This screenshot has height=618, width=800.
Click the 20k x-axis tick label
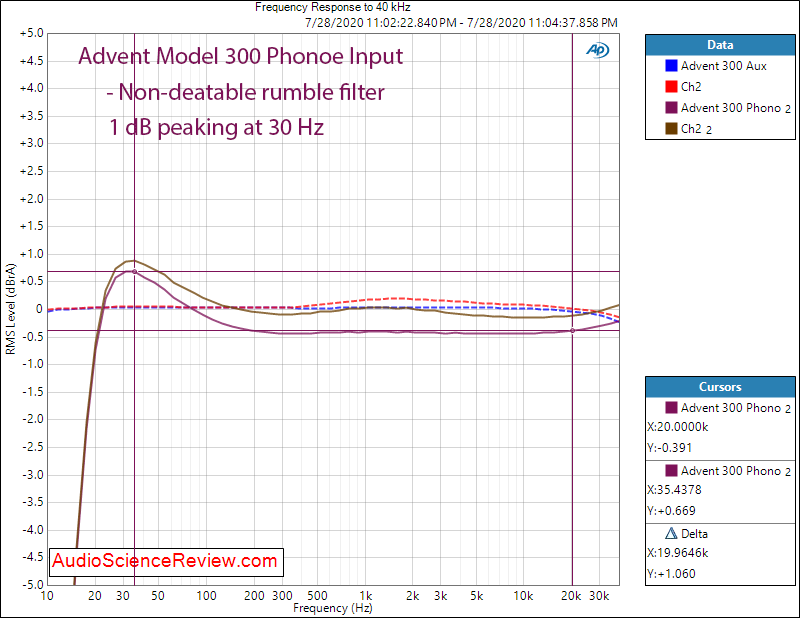click(571, 596)
